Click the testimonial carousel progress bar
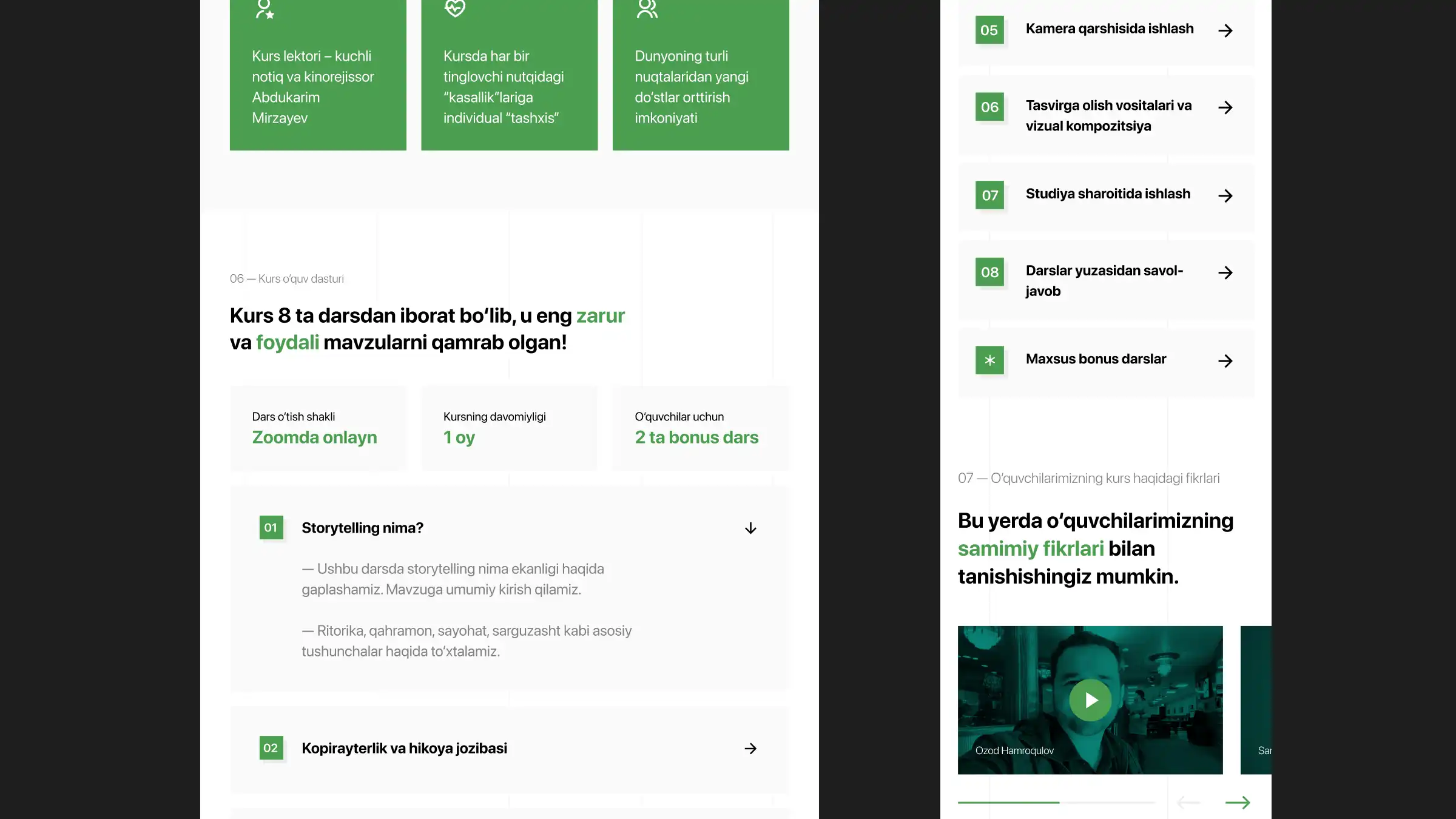The height and width of the screenshot is (819, 1456). point(1056,803)
